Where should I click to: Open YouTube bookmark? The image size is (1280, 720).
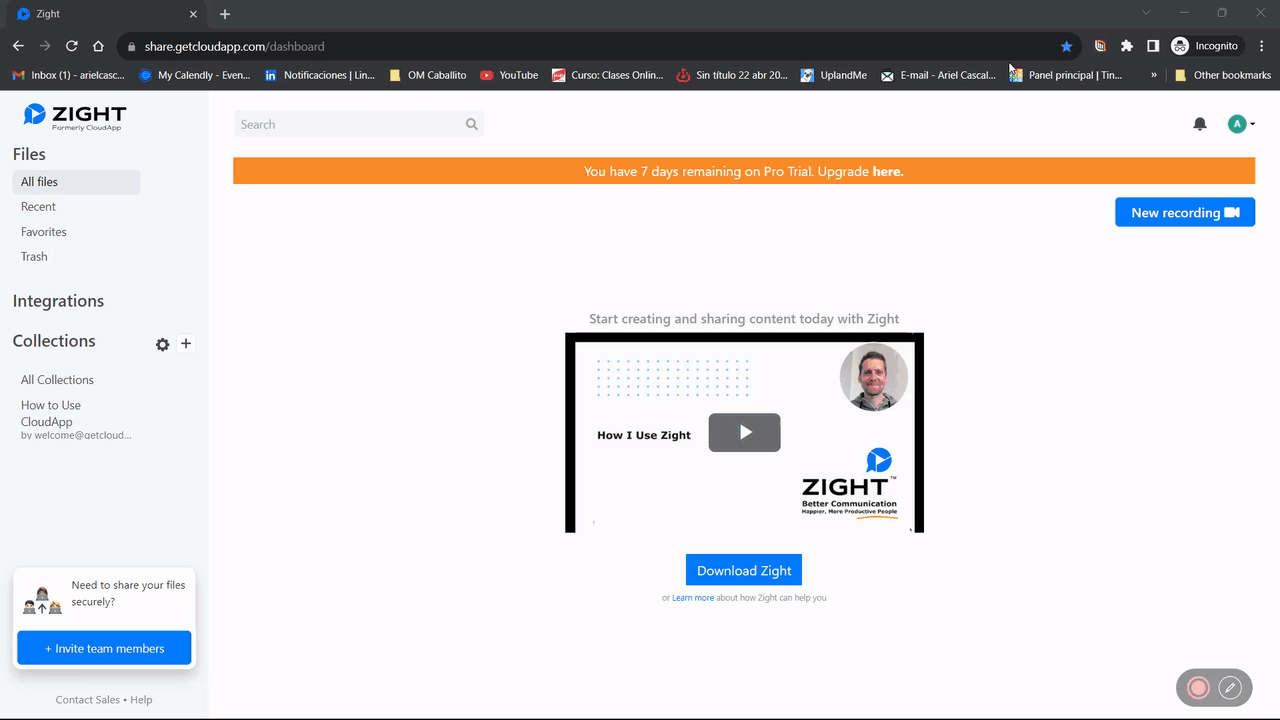pos(509,75)
